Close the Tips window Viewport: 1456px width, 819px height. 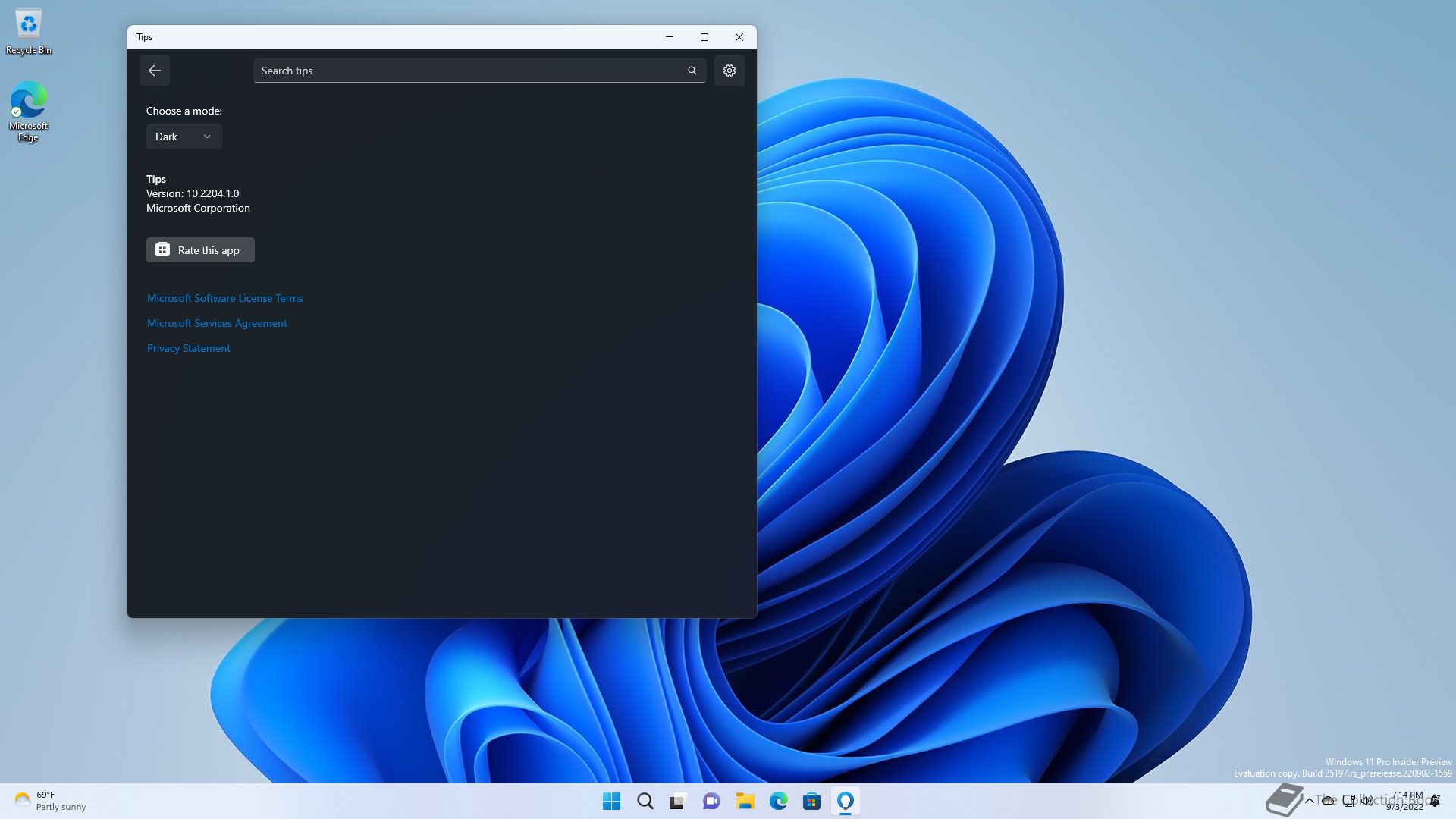(x=739, y=37)
